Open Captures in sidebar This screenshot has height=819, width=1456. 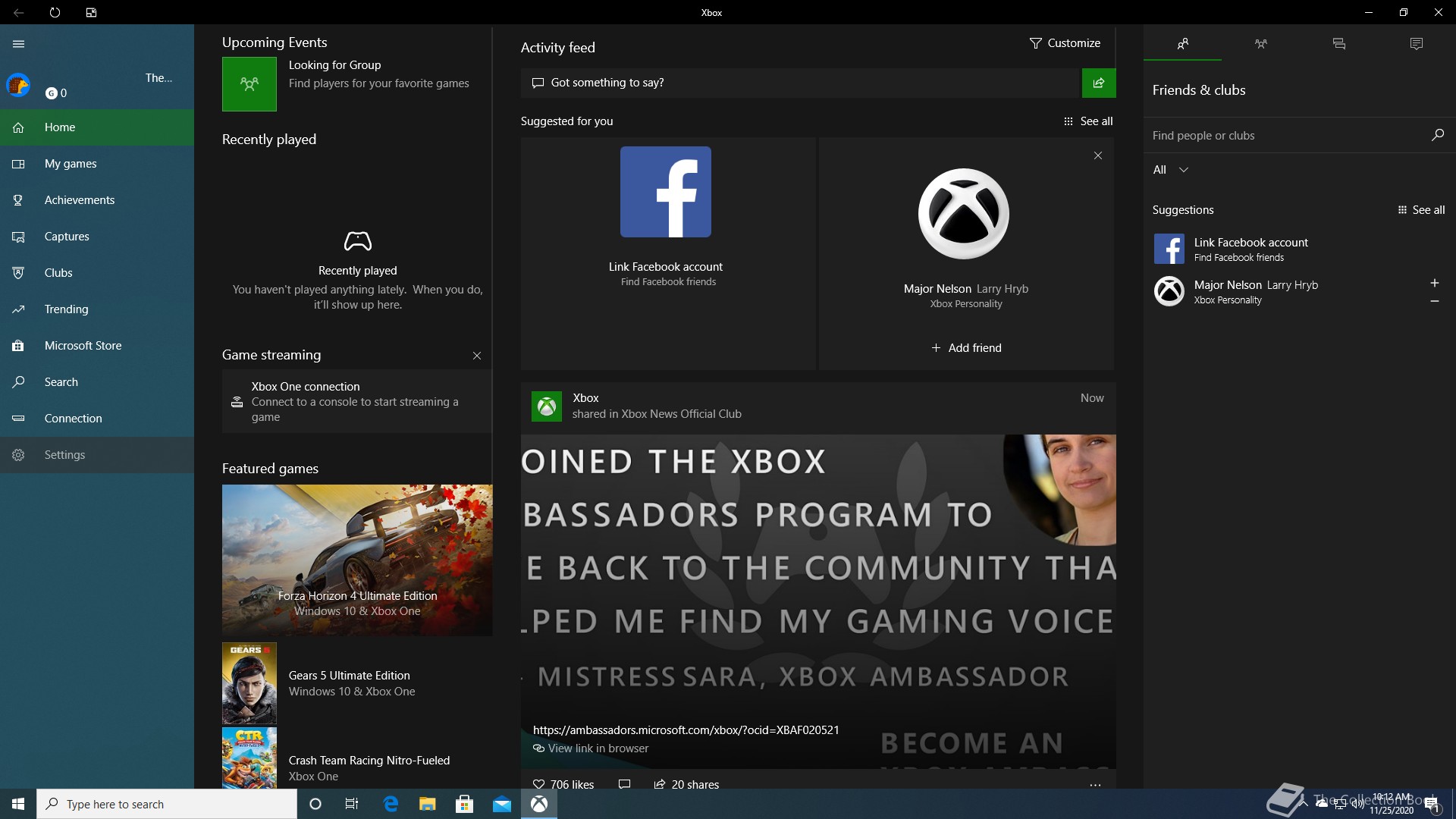pyautogui.click(x=97, y=237)
